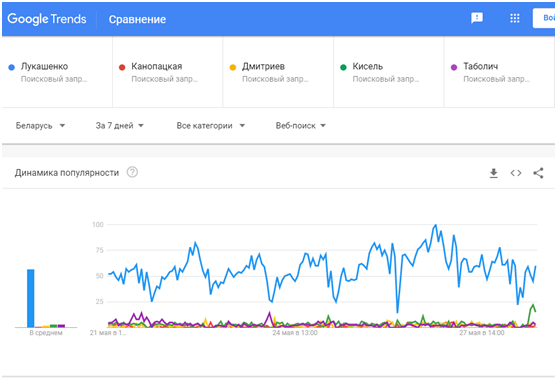Open the embed code icon
Viewport: 557px width, 380px height.
516,173
